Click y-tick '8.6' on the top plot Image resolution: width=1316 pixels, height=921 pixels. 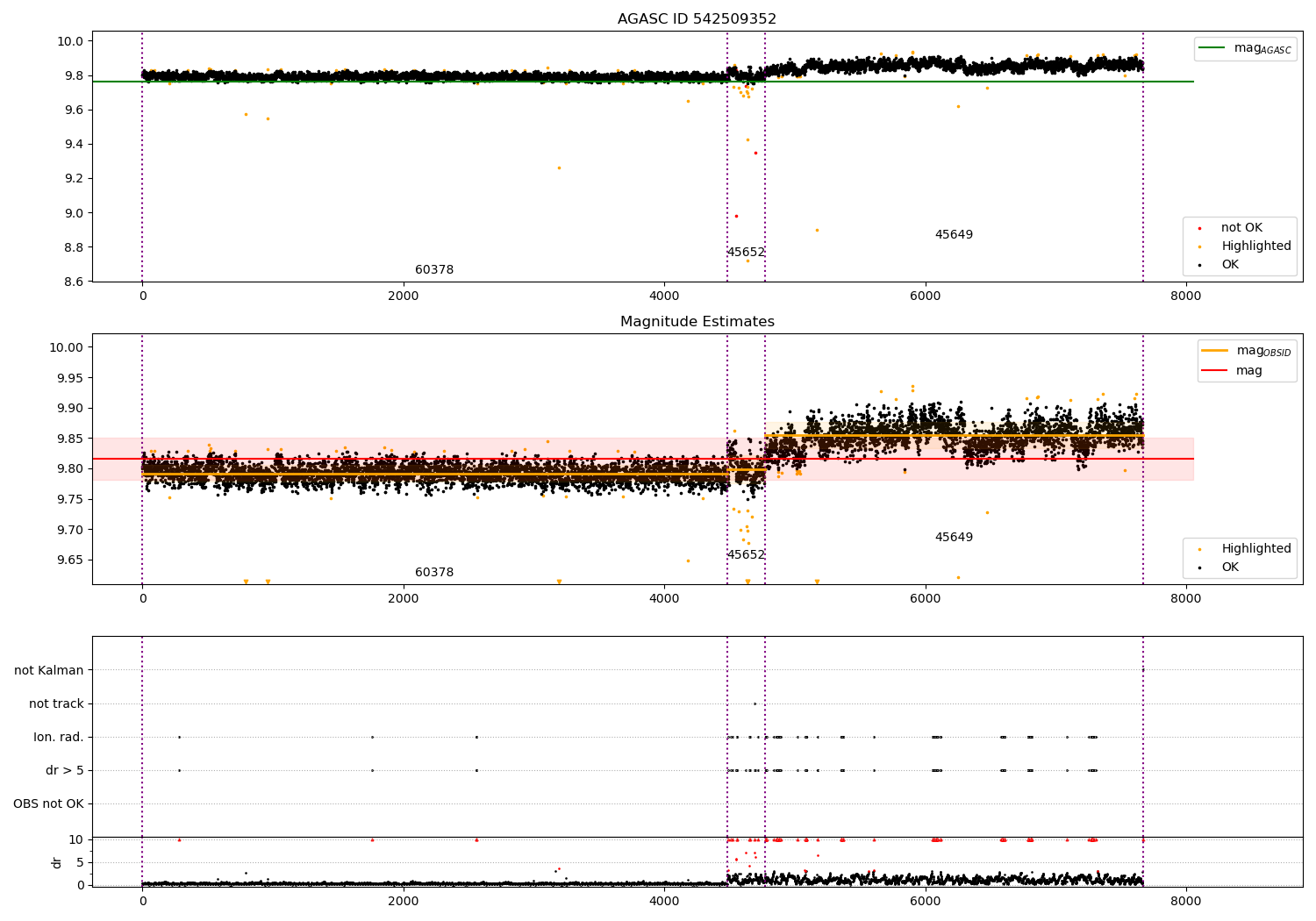[x=73, y=282]
